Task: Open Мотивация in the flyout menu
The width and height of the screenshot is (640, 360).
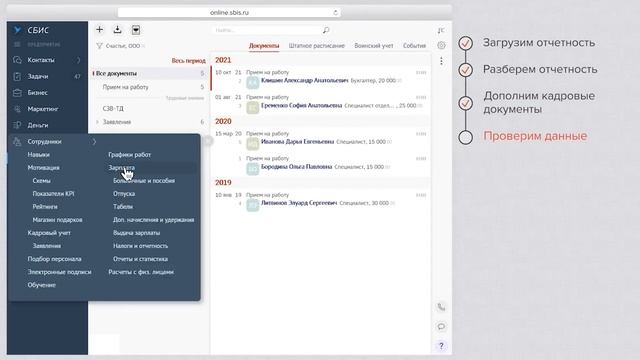Action: (44, 168)
